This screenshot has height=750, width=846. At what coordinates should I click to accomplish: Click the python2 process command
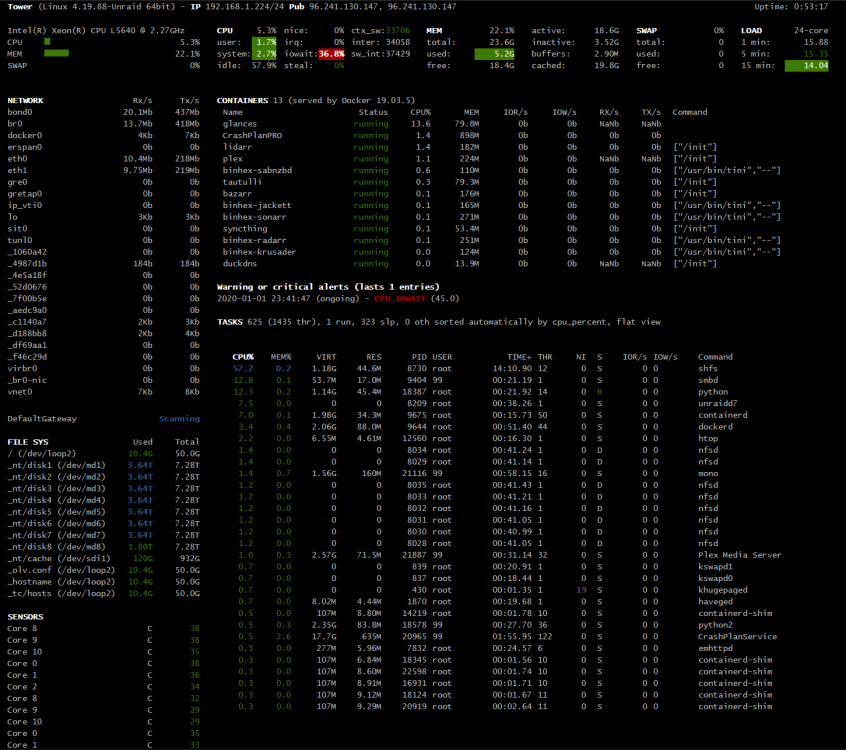pyautogui.click(x=715, y=625)
